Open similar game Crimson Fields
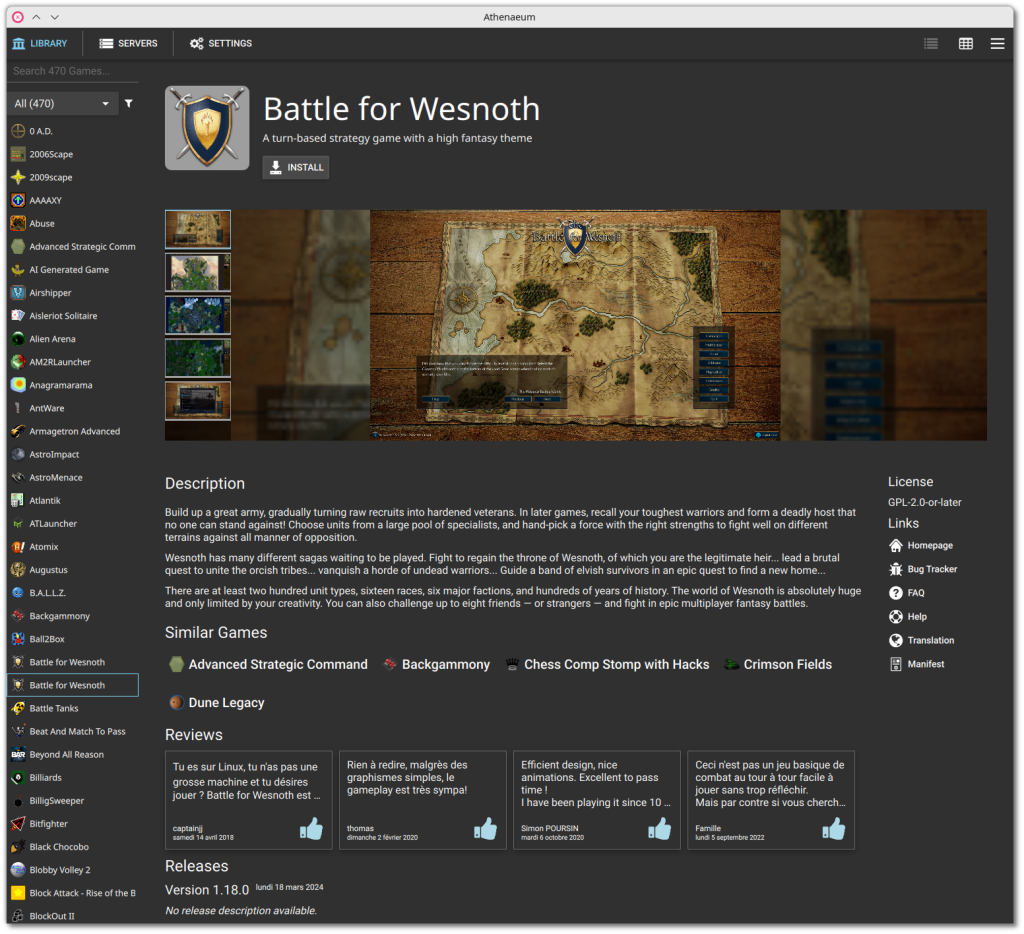The width and height of the screenshot is (1024, 934). coord(778,664)
